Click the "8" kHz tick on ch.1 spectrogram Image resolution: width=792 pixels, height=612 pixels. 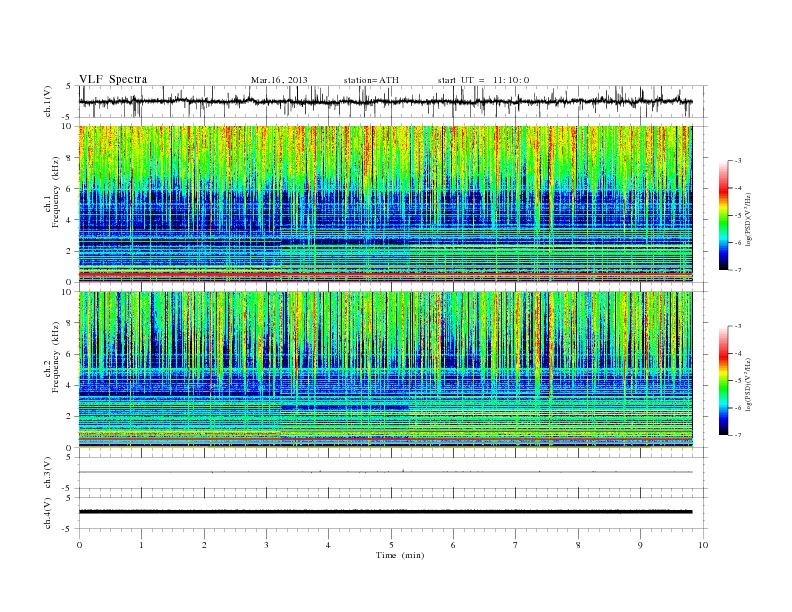[x=70, y=158]
